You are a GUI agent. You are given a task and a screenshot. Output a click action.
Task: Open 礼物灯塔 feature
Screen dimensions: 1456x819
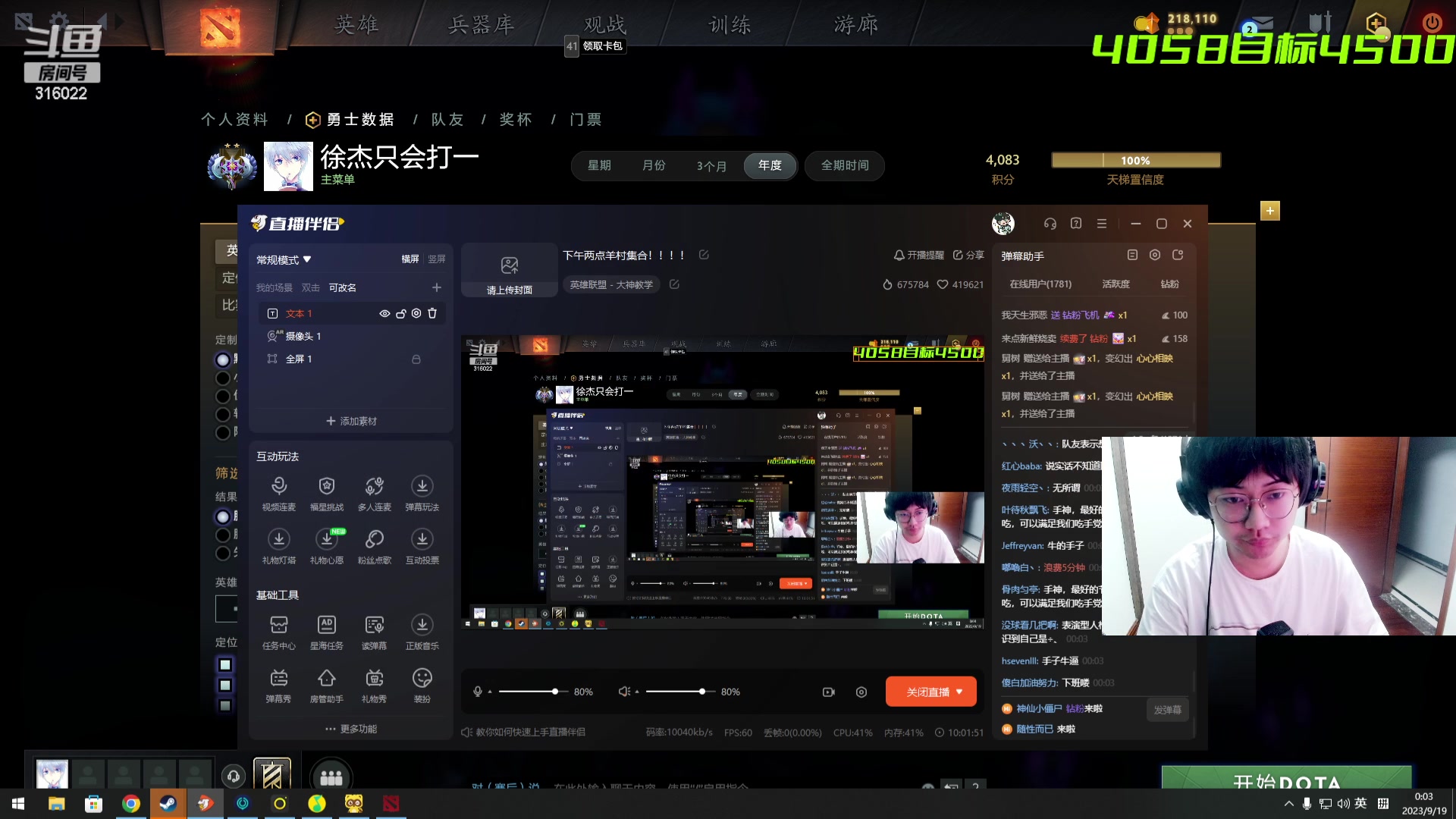pyautogui.click(x=278, y=546)
